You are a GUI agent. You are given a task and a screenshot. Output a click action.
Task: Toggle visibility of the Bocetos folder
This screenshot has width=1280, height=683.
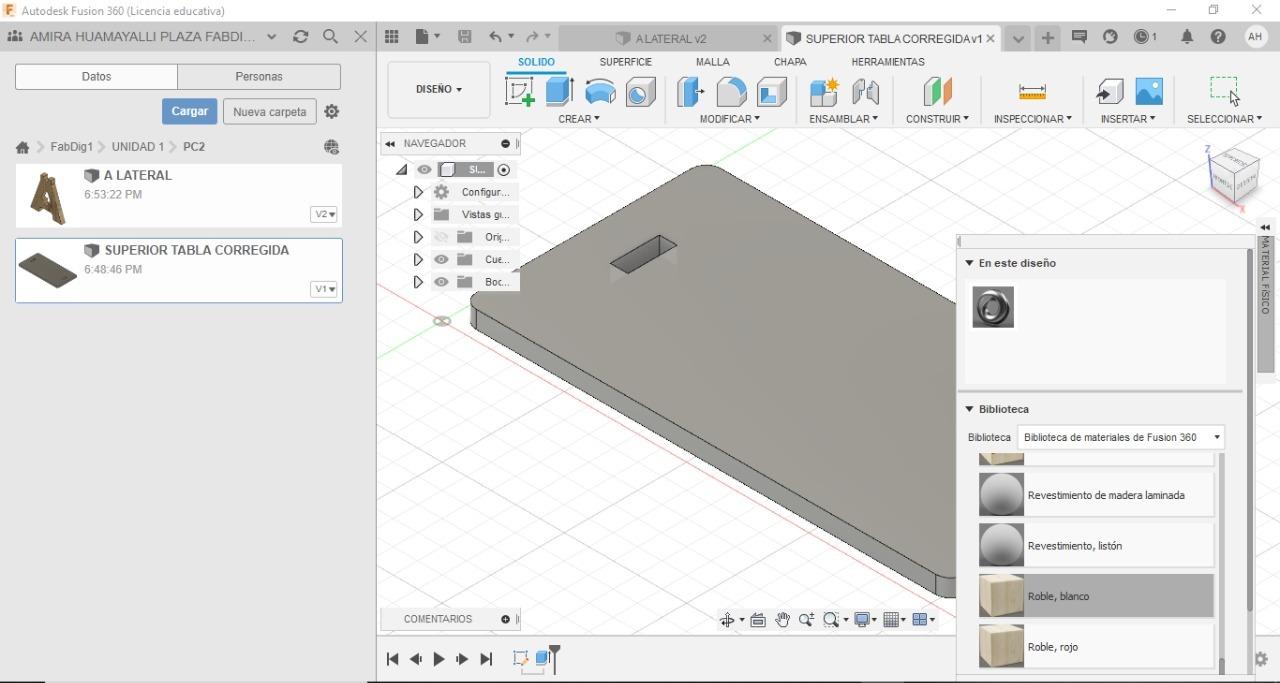pyautogui.click(x=441, y=282)
